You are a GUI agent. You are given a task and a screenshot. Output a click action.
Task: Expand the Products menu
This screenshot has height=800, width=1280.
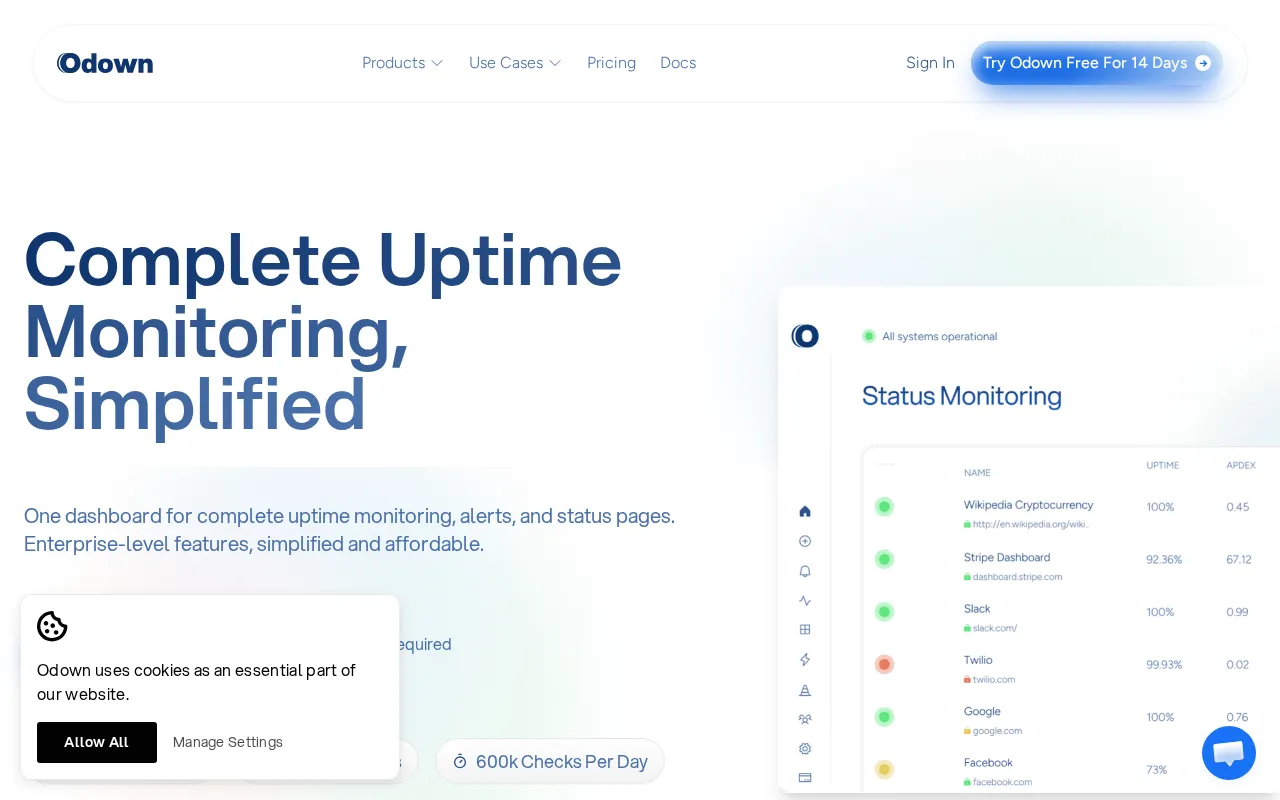(402, 63)
